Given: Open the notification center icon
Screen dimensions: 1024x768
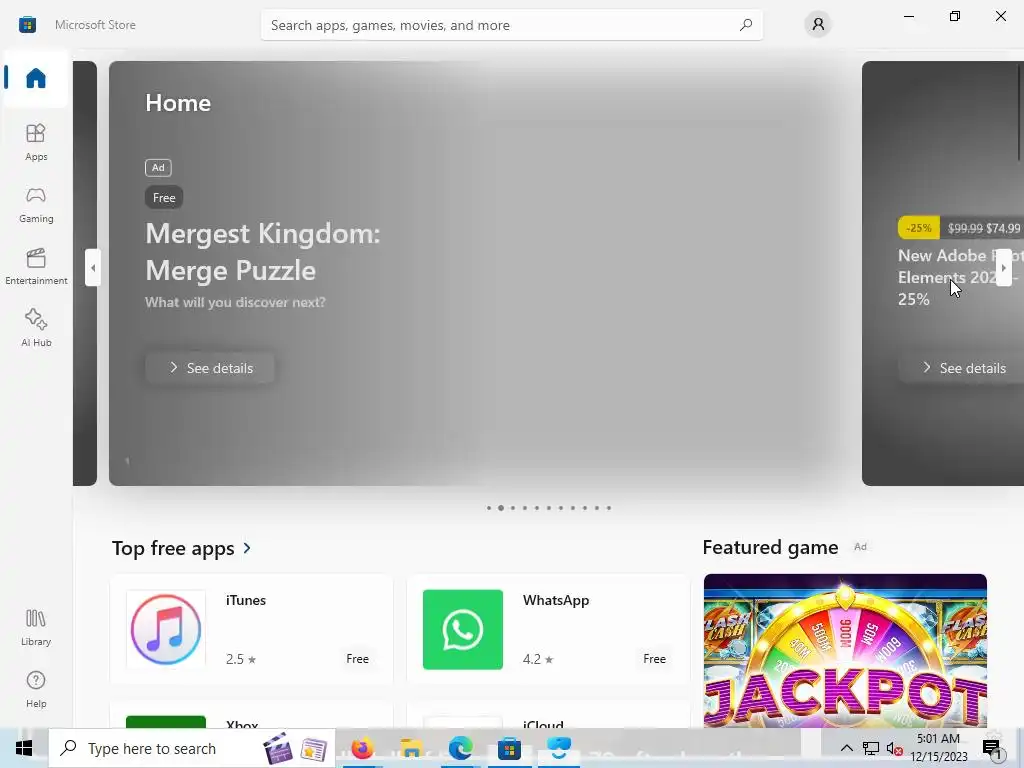Looking at the screenshot, I should 992,748.
